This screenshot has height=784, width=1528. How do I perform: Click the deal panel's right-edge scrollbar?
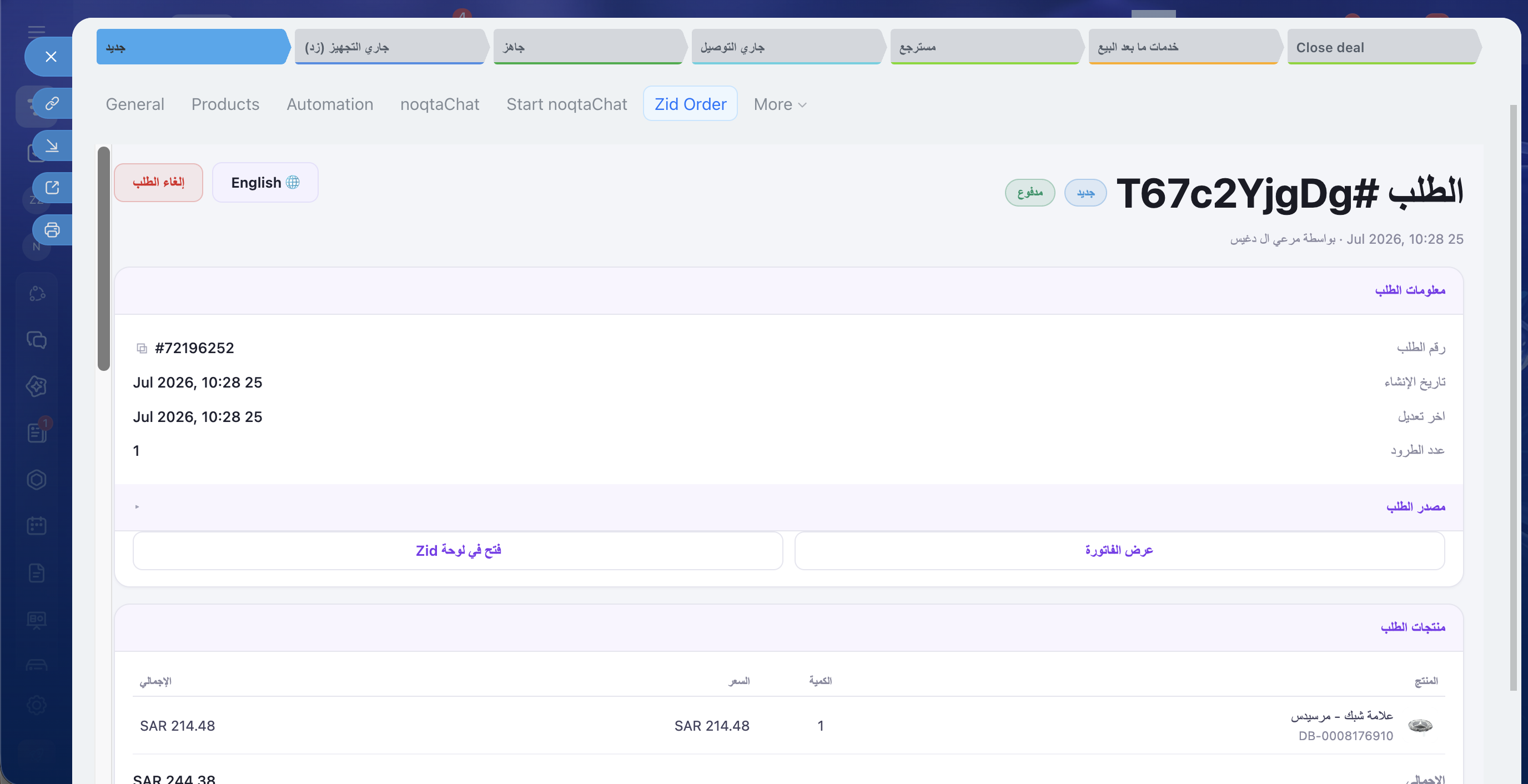point(1513,398)
